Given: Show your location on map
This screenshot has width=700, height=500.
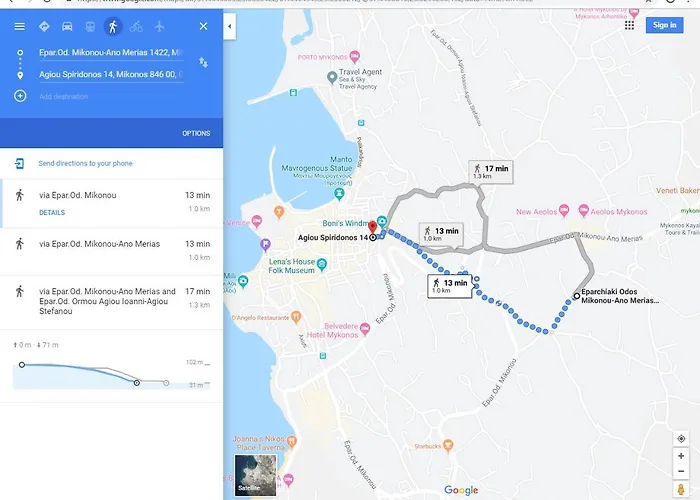Looking at the screenshot, I should 681,438.
